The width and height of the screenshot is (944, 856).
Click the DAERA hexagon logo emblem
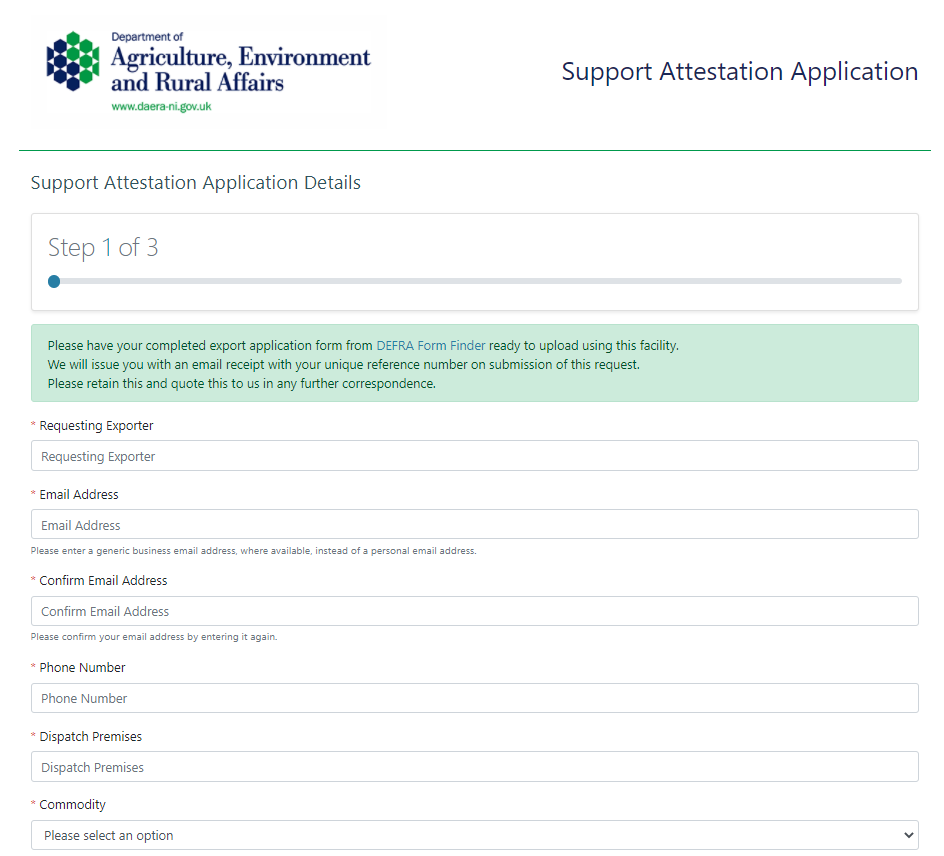[74, 61]
